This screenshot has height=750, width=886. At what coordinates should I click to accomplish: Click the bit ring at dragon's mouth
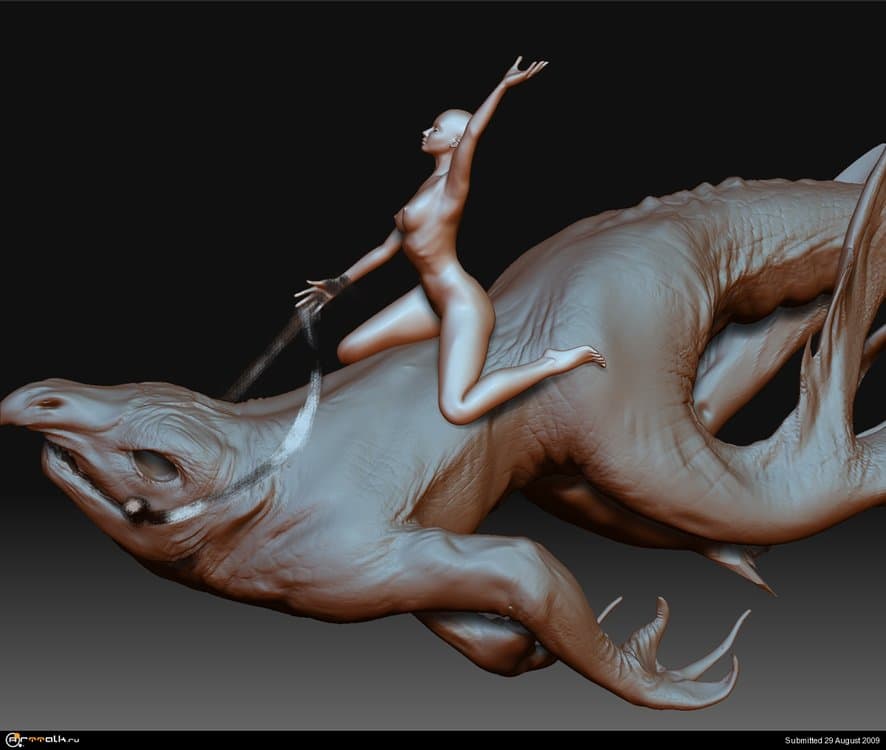(133, 509)
